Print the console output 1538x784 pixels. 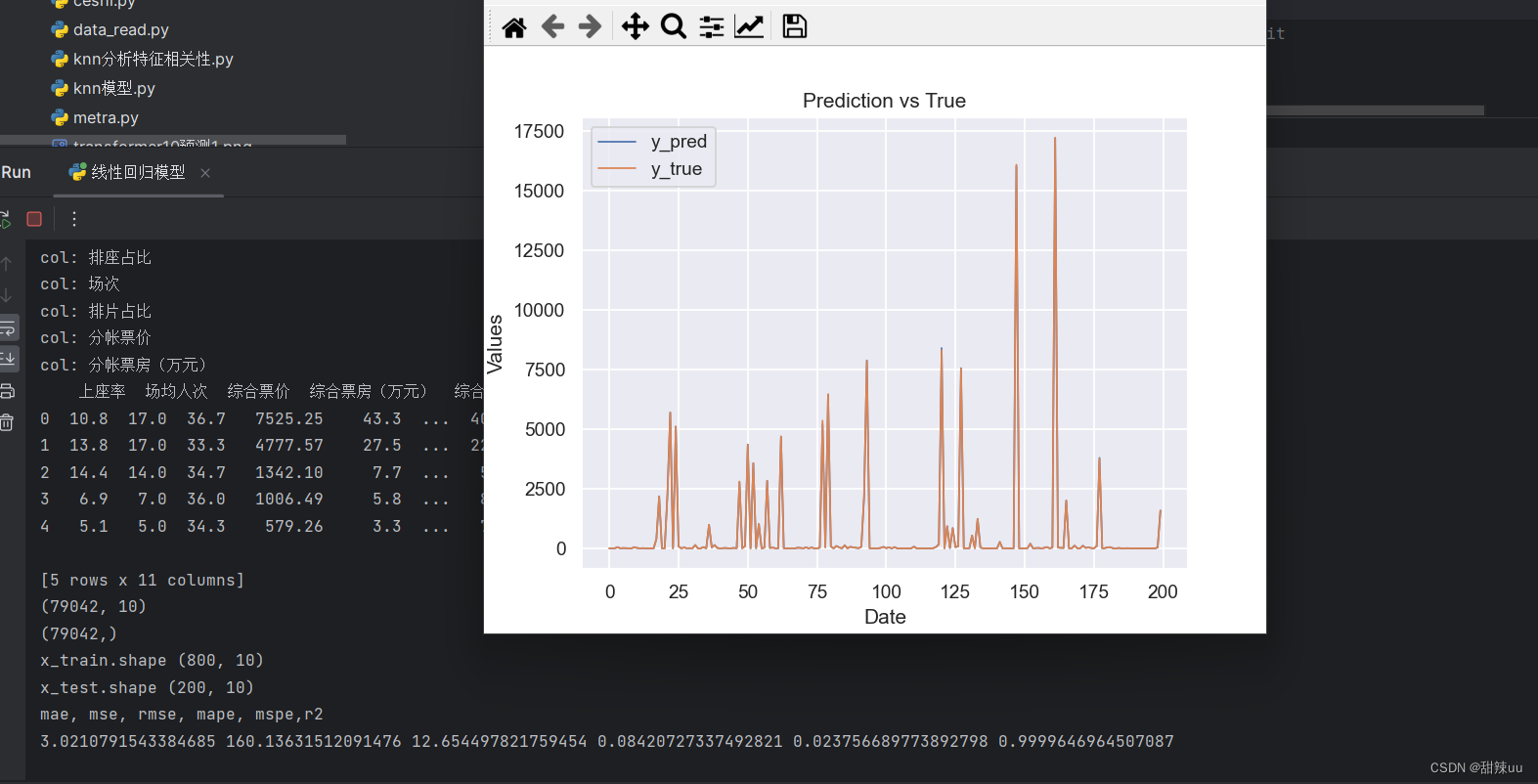click(x=7, y=391)
